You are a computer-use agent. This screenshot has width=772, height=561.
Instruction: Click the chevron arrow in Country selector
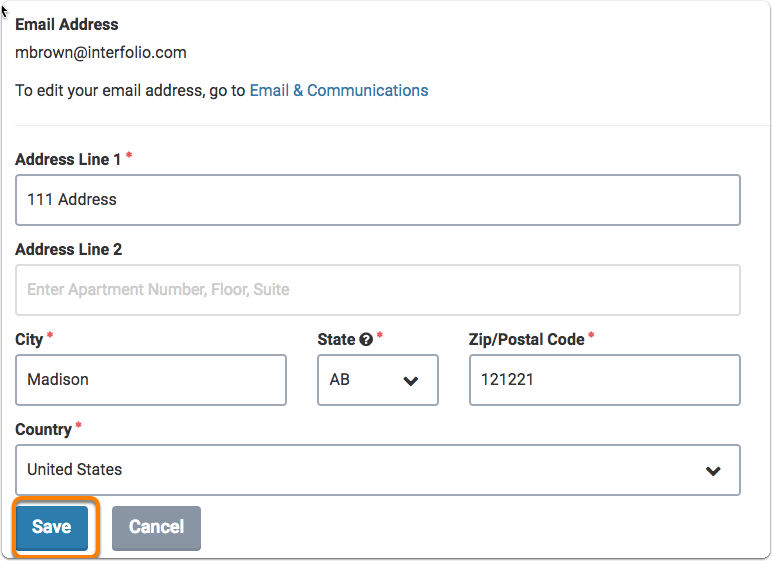coord(713,471)
